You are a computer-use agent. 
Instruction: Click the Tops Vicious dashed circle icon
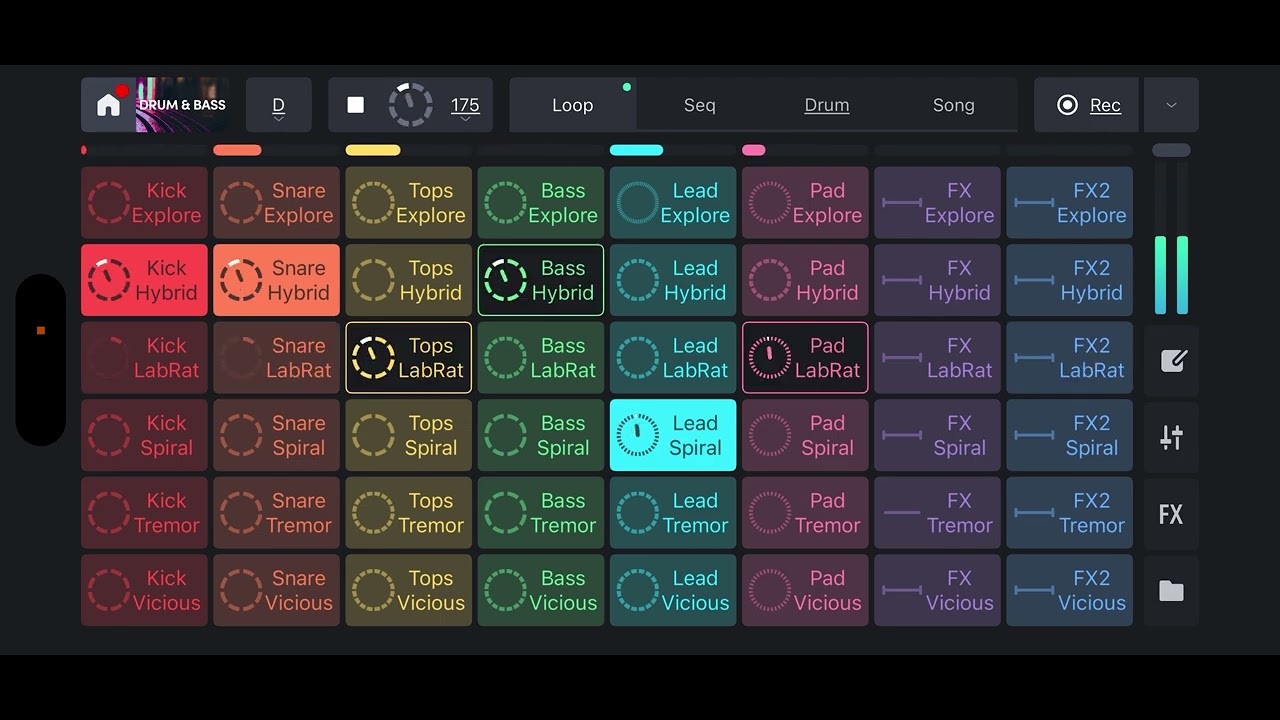tap(373, 591)
